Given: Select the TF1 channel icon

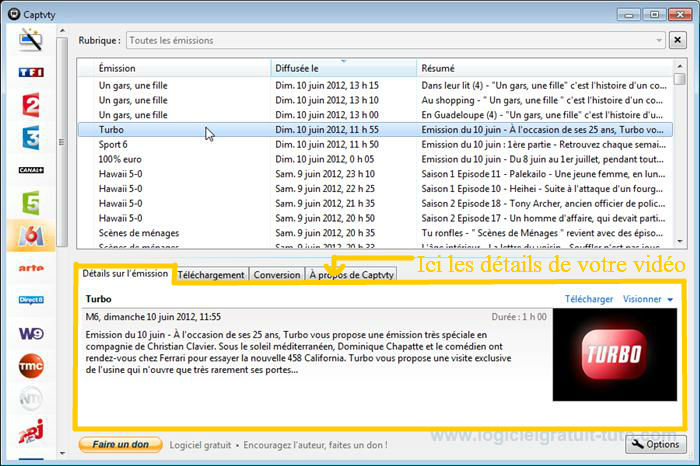Looking at the screenshot, I should tap(31, 73).
